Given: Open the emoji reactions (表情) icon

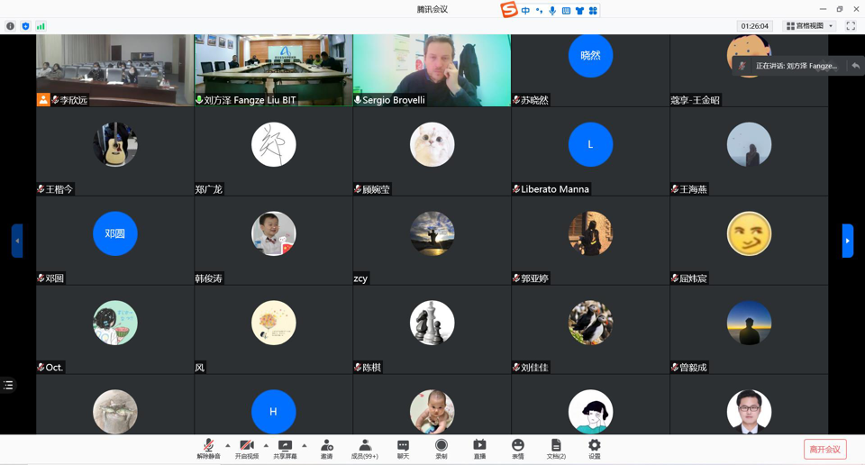Looking at the screenshot, I should coord(517,447).
